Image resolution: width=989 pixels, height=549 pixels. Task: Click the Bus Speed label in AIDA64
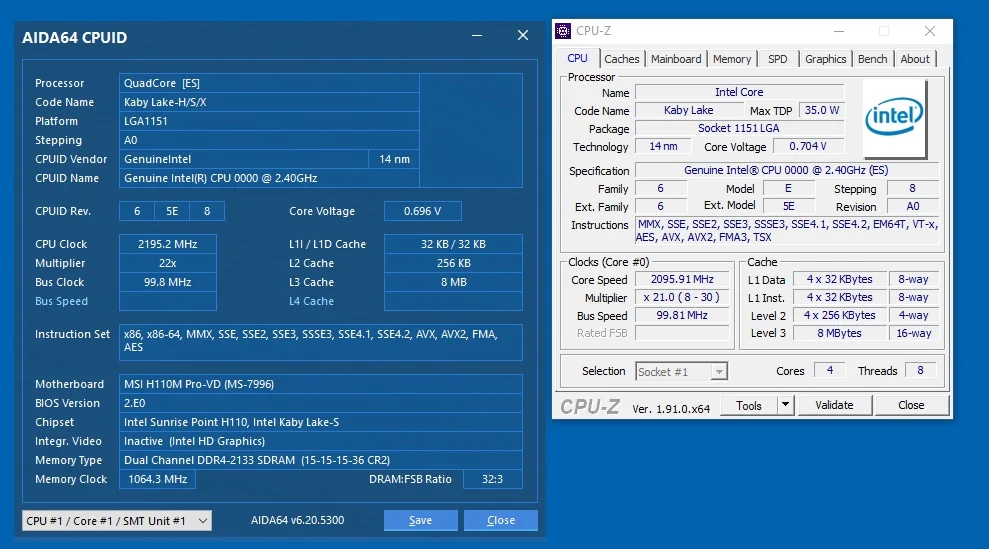click(x=62, y=301)
